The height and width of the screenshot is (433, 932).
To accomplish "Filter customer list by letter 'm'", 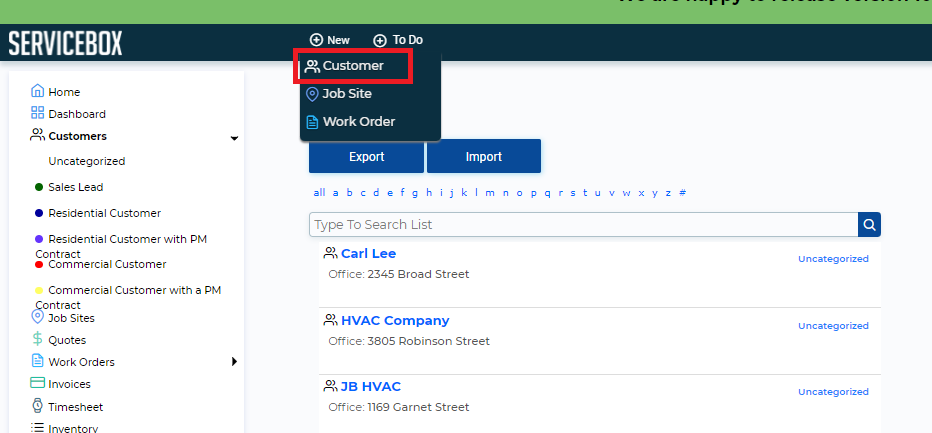I will [490, 193].
